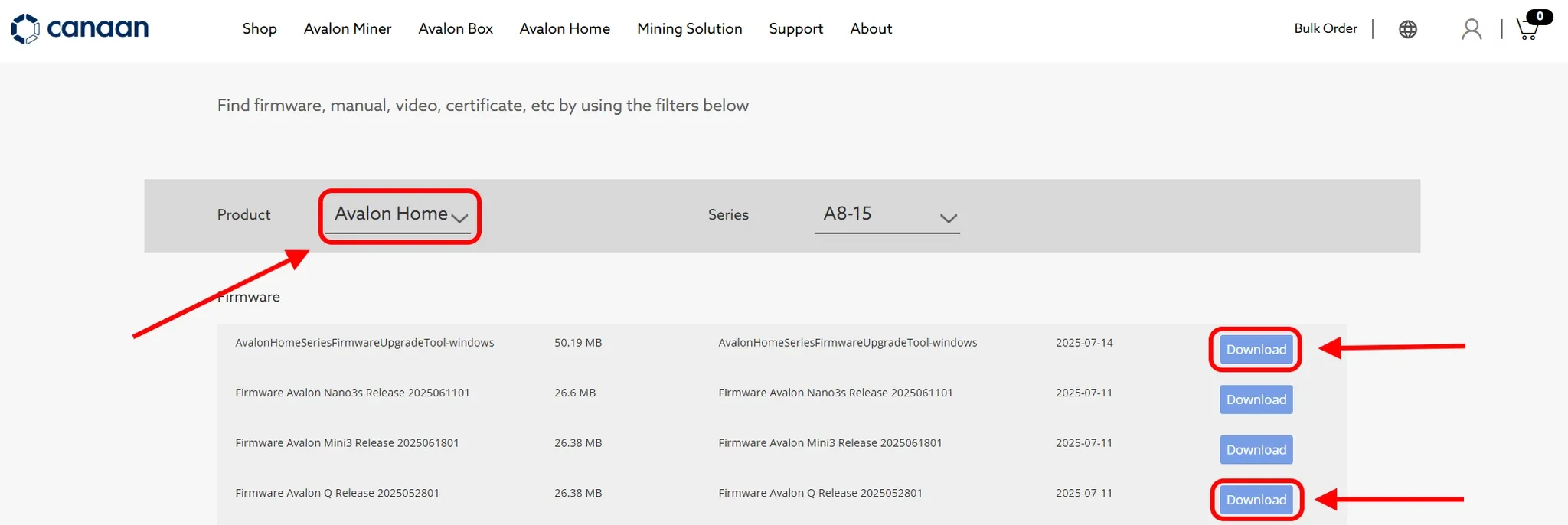Expand the Avalon Home product dropdown

pos(398,215)
